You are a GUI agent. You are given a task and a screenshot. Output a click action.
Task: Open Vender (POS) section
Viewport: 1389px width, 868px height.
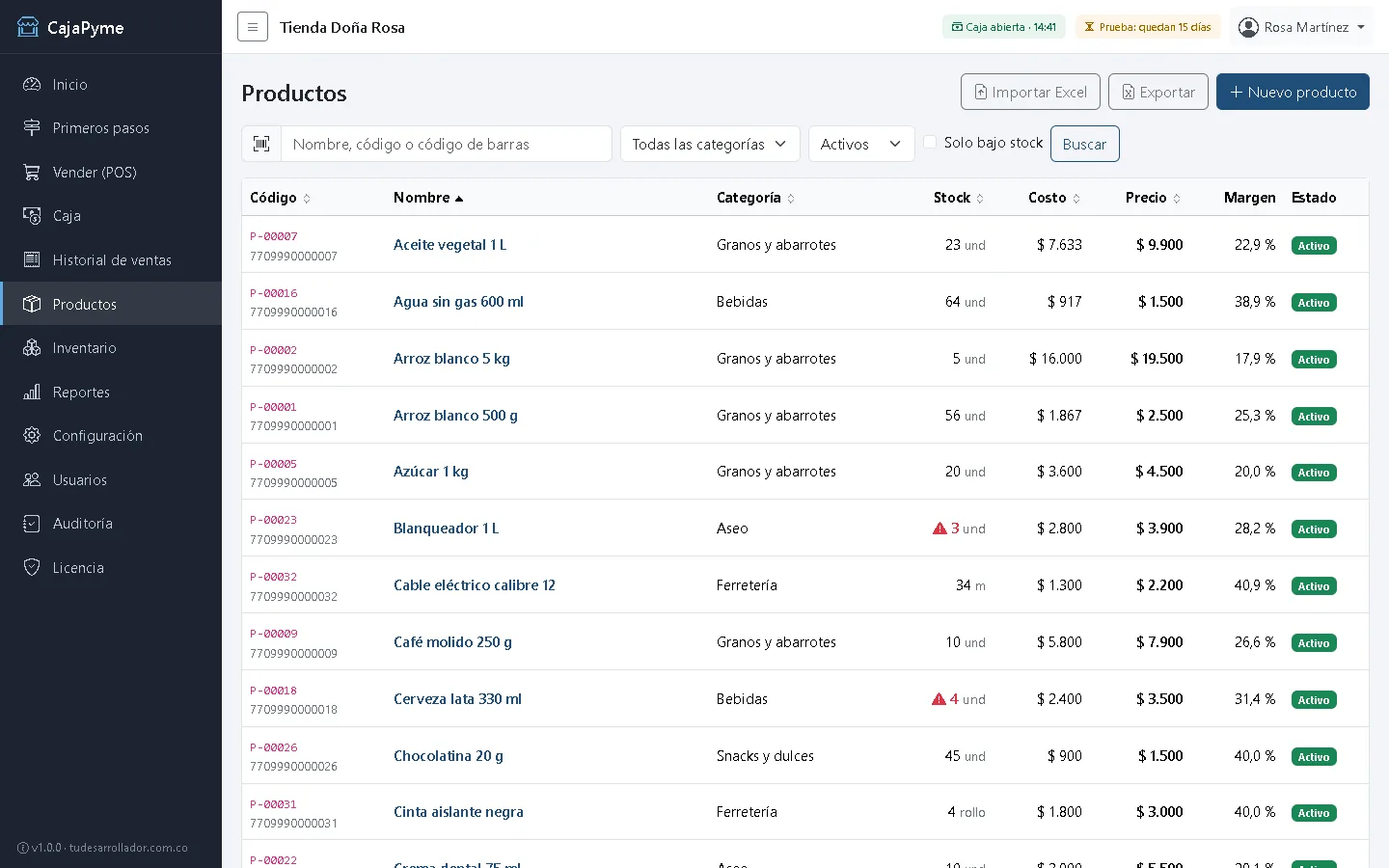click(x=111, y=173)
